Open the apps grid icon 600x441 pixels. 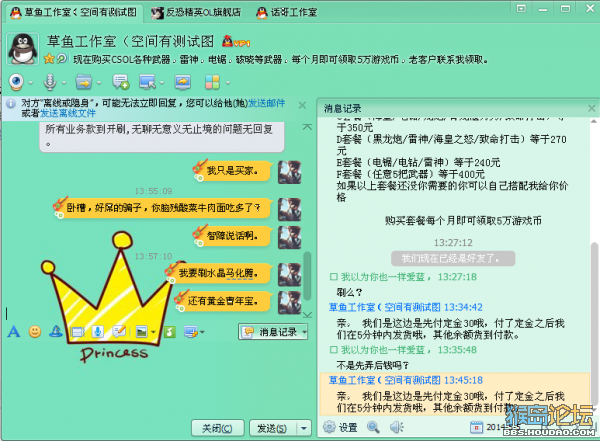(212, 82)
